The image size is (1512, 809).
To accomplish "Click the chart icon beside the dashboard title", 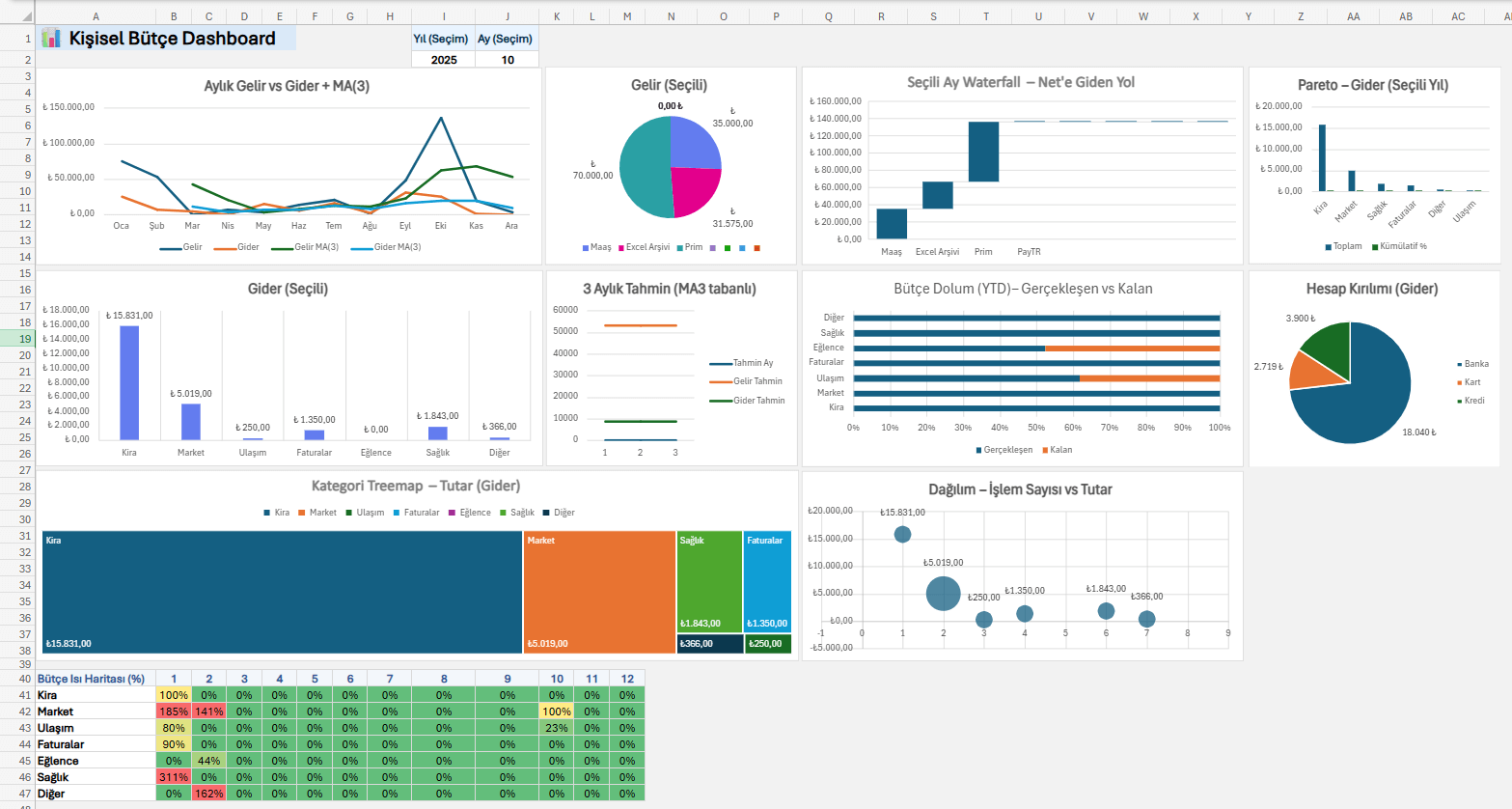I will click(x=51, y=39).
